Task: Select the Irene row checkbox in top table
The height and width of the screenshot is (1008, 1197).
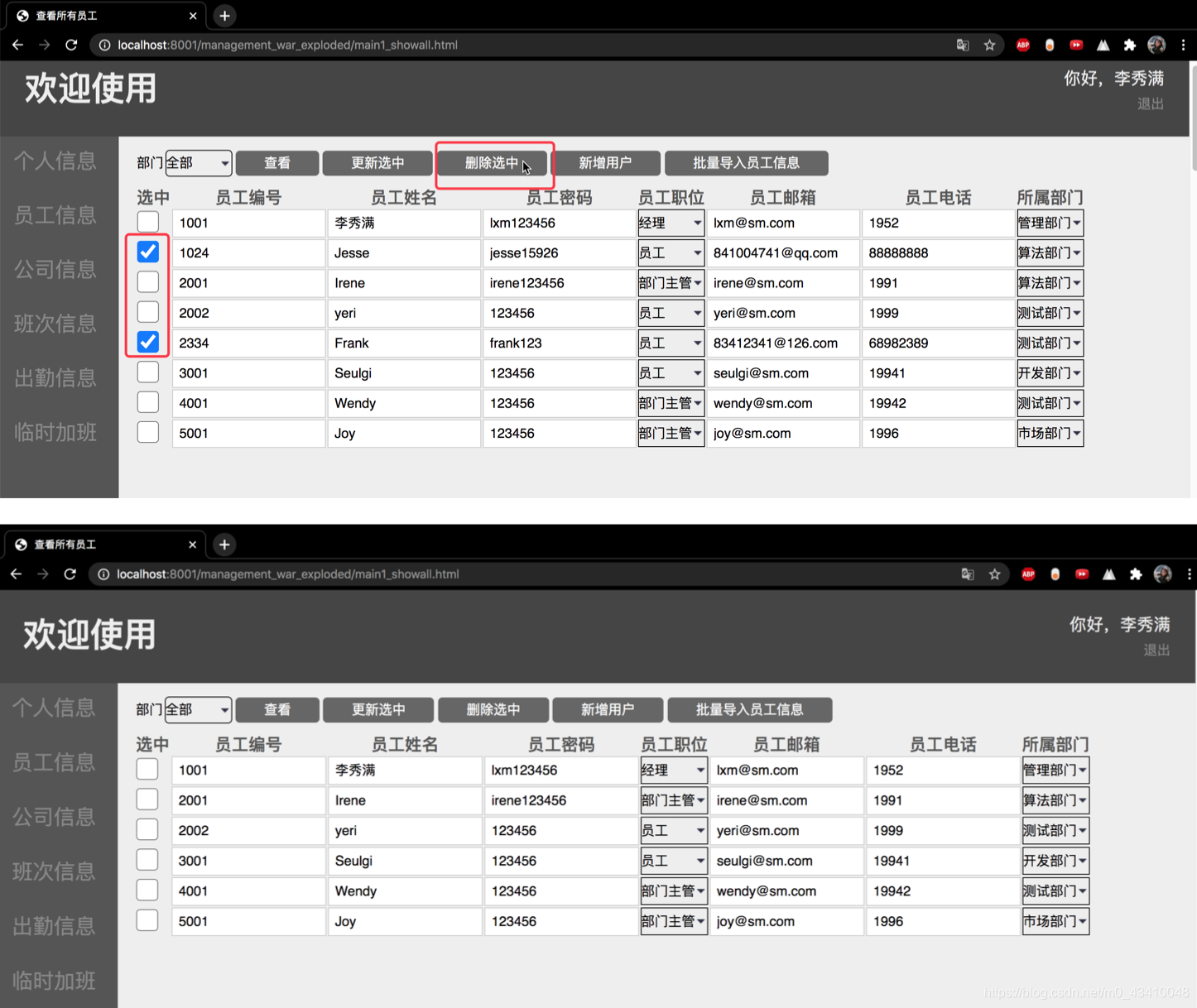Action: (x=148, y=281)
